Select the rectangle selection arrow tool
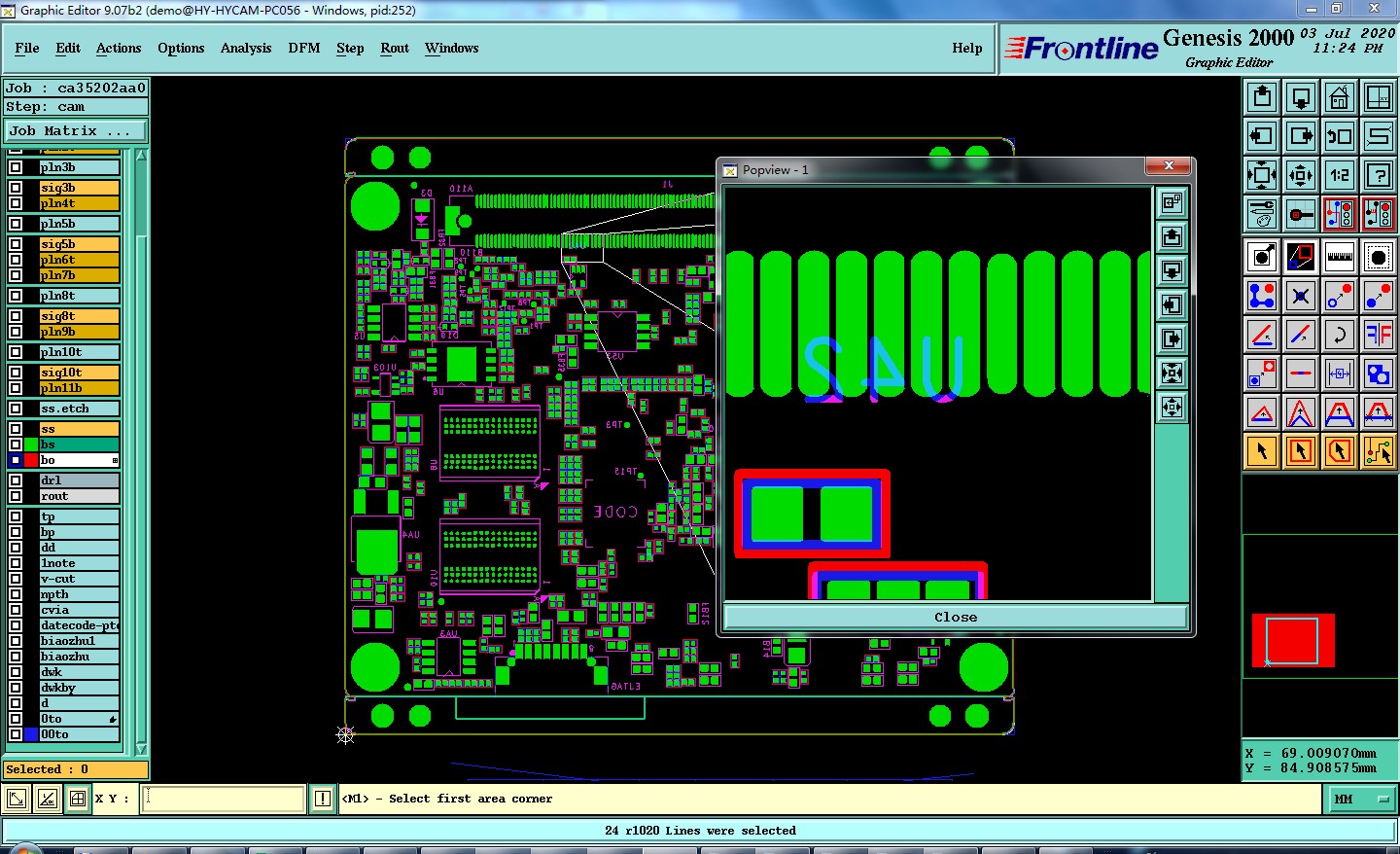 point(1301,451)
